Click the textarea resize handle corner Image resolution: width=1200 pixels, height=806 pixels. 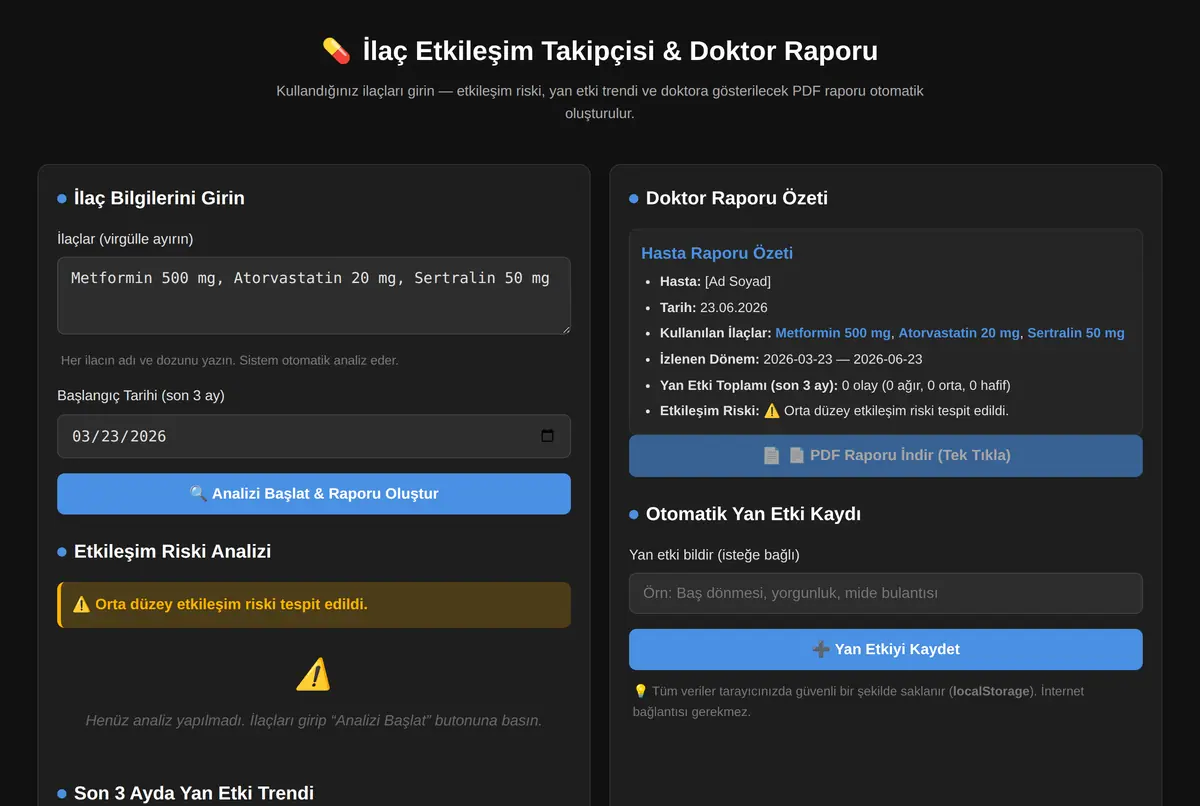(x=565, y=328)
